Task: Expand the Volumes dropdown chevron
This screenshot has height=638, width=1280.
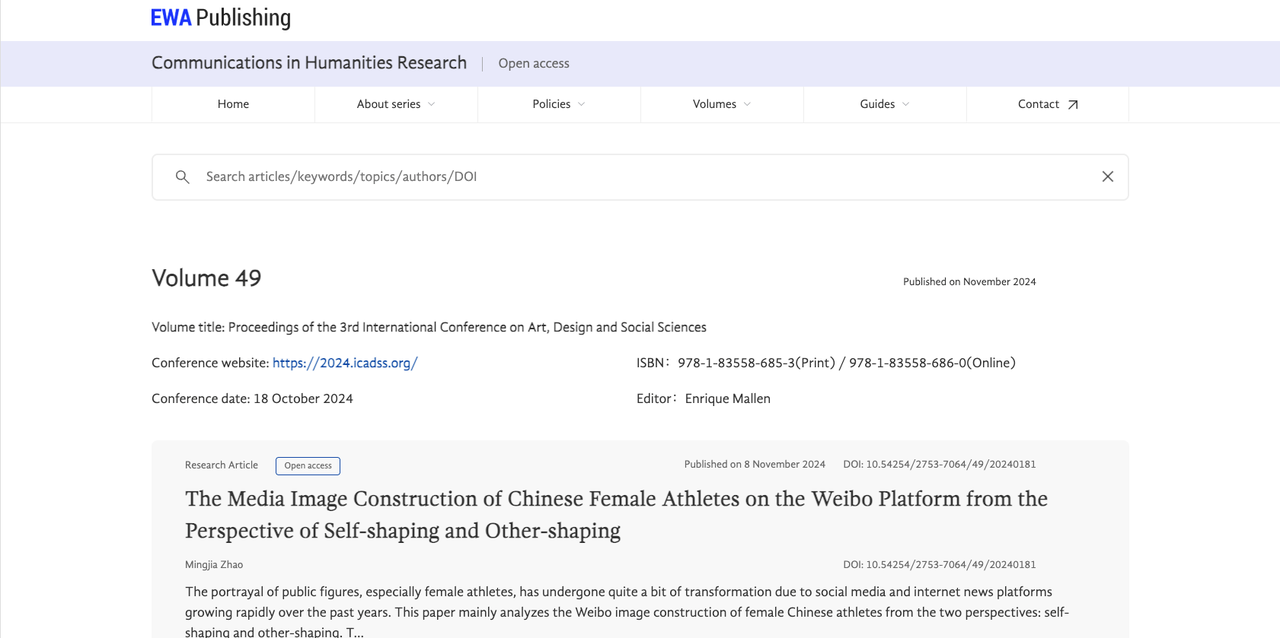Action: point(747,105)
